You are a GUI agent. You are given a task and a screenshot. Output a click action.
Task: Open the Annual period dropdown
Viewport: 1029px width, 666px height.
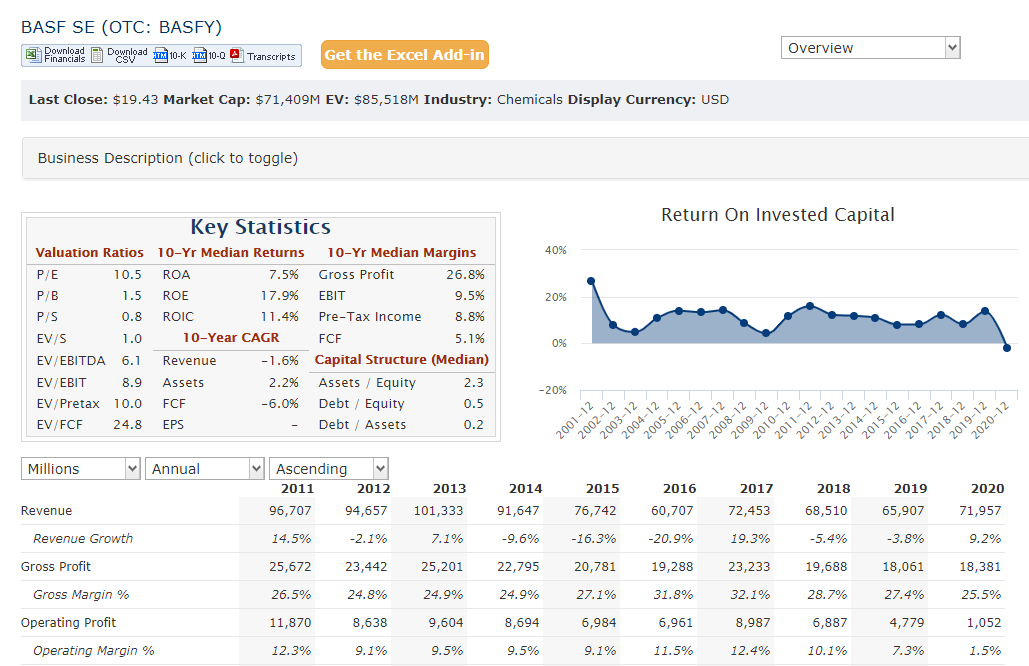(x=205, y=468)
